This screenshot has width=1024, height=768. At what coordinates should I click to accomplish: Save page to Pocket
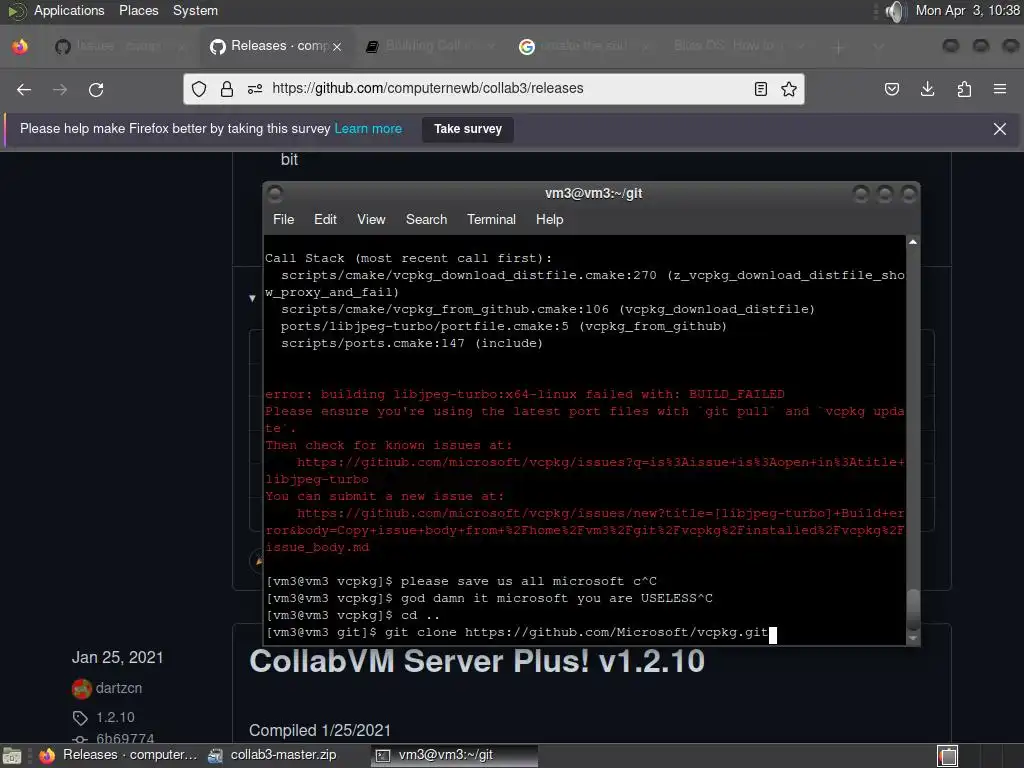[x=891, y=89]
